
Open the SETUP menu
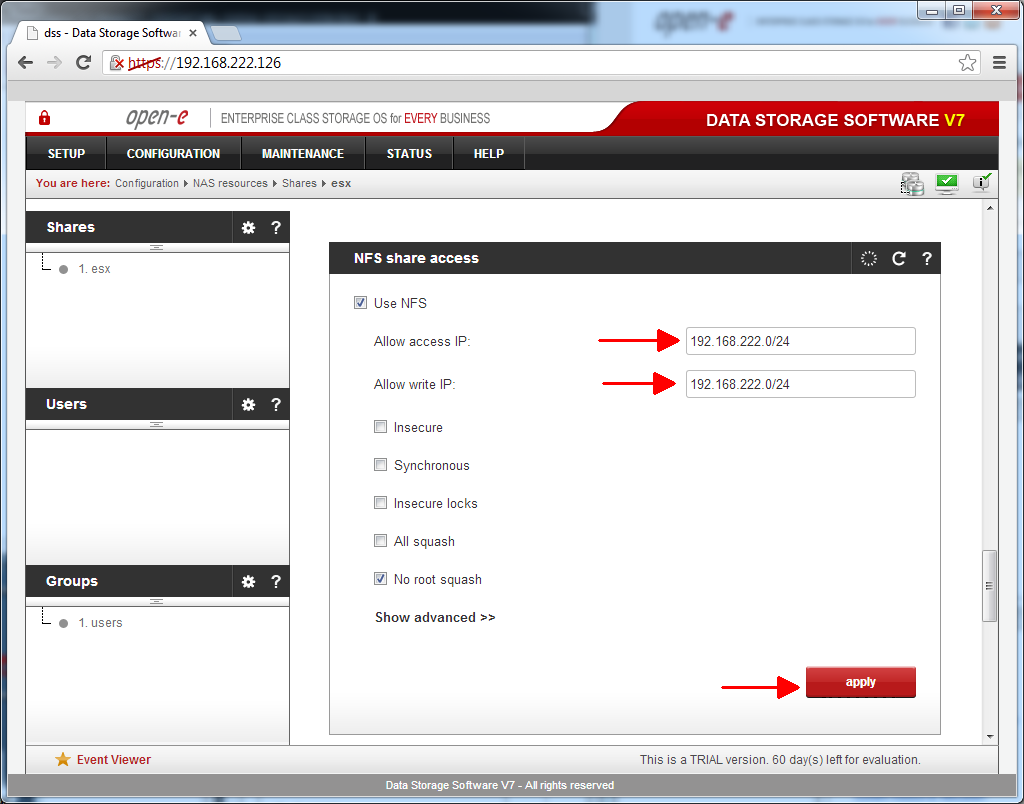tap(66, 153)
